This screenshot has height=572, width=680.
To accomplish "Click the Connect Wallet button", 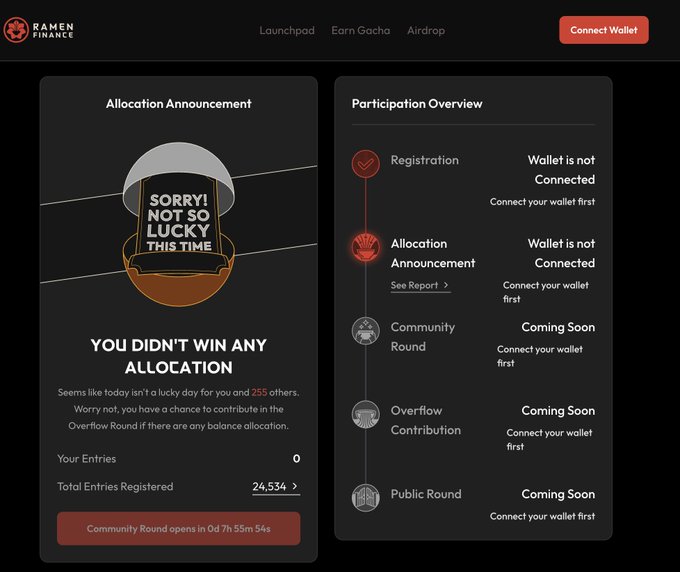I will click(x=604, y=30).
